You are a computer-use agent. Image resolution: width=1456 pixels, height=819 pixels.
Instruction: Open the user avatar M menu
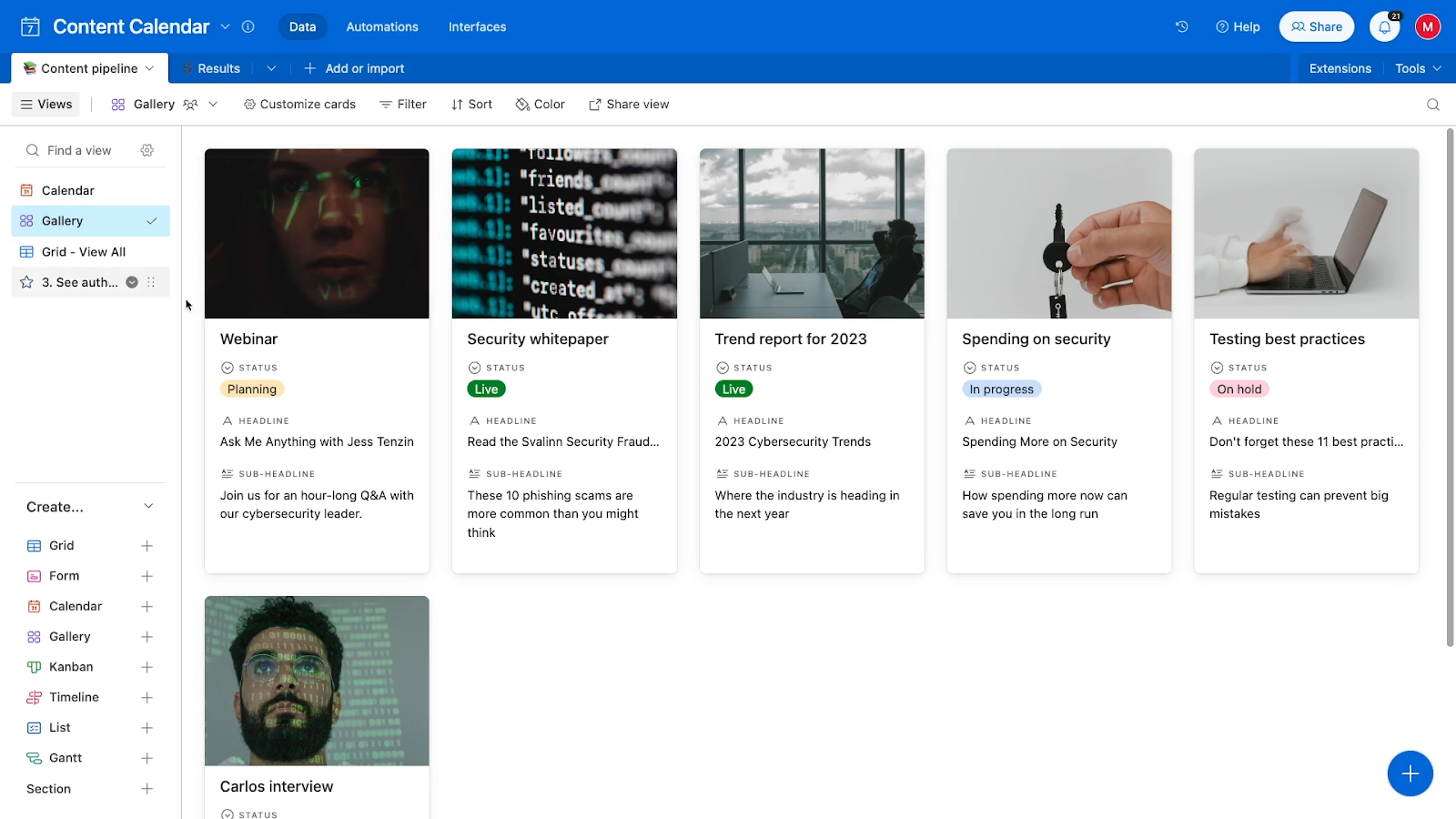(1427, 26)
